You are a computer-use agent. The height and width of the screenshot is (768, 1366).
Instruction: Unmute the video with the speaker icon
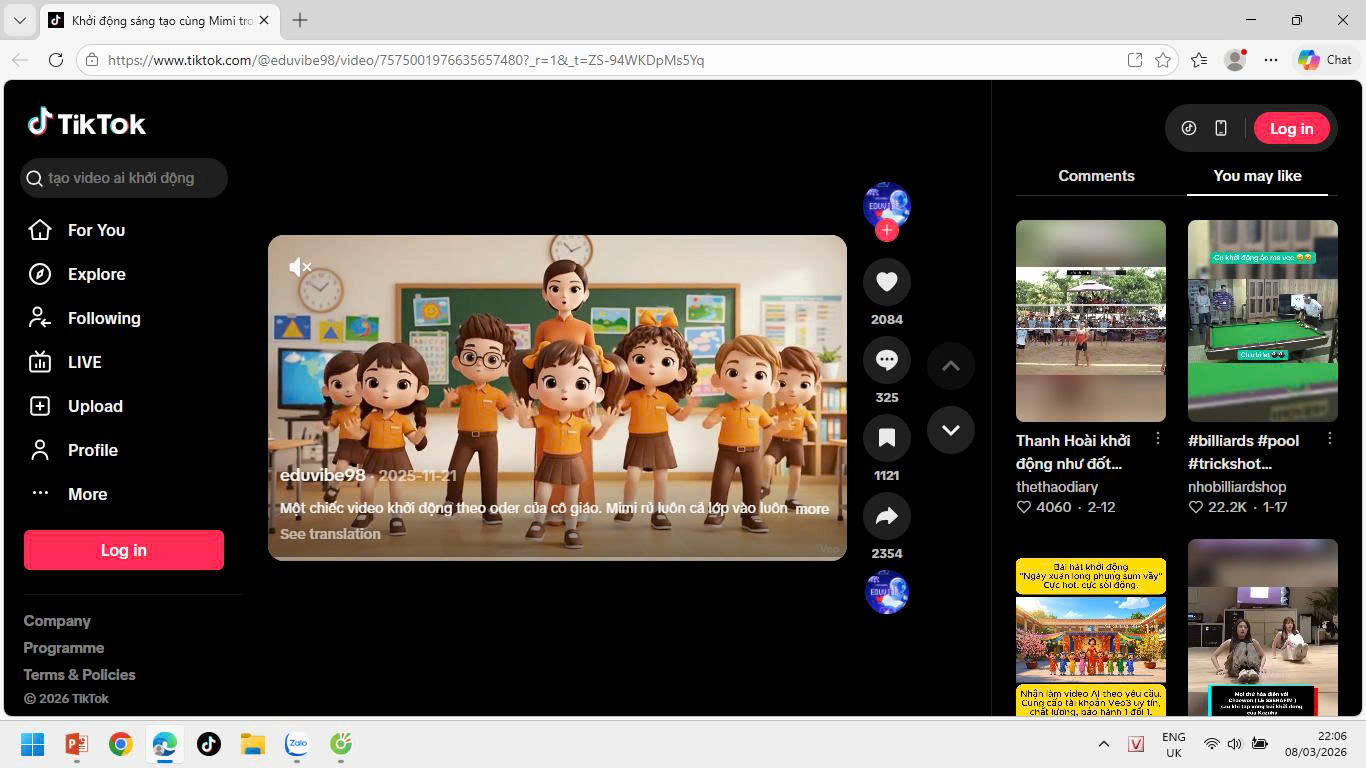click(x=300, y=267)
